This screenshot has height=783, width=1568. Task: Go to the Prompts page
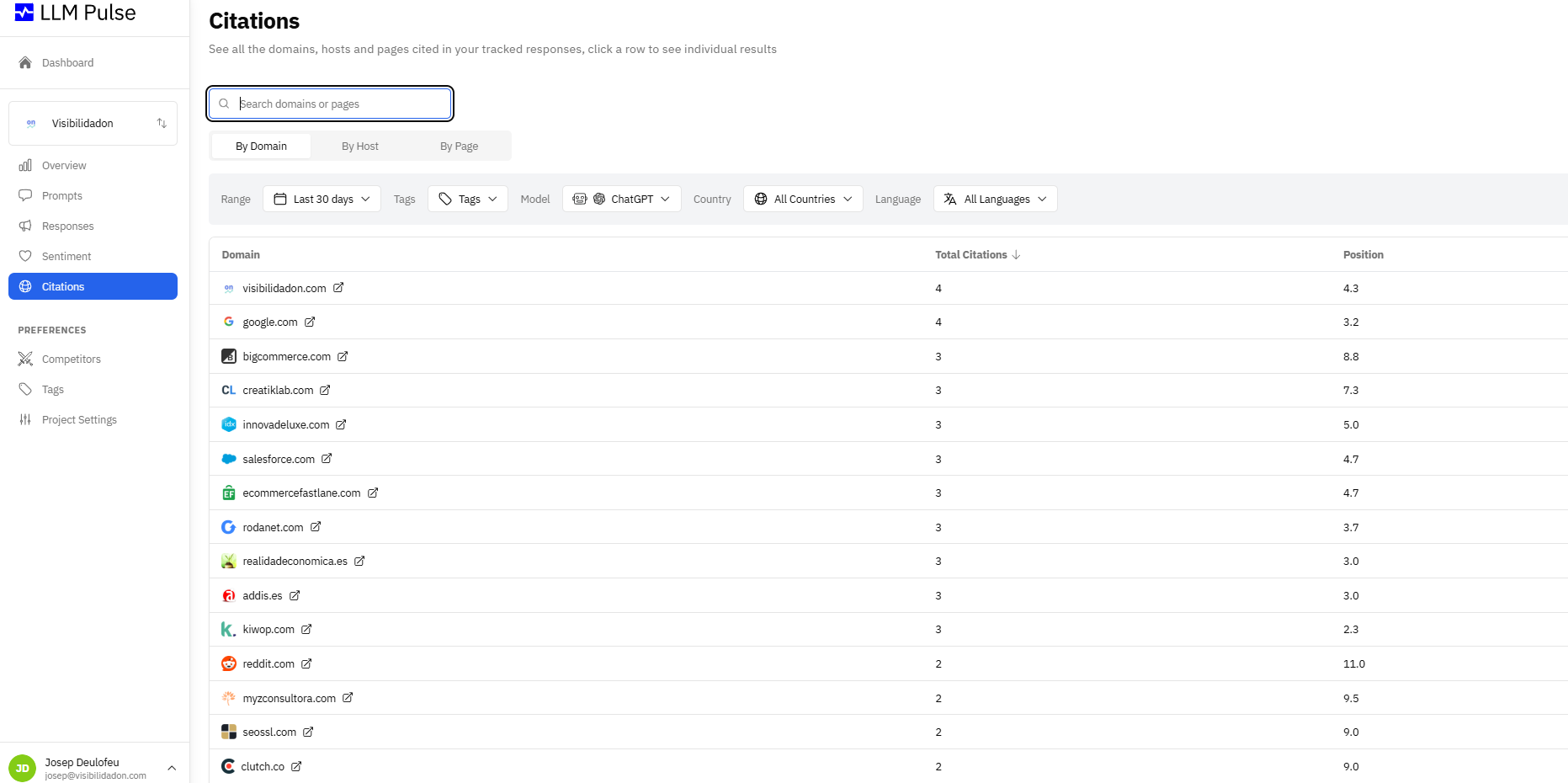point(62,196)
